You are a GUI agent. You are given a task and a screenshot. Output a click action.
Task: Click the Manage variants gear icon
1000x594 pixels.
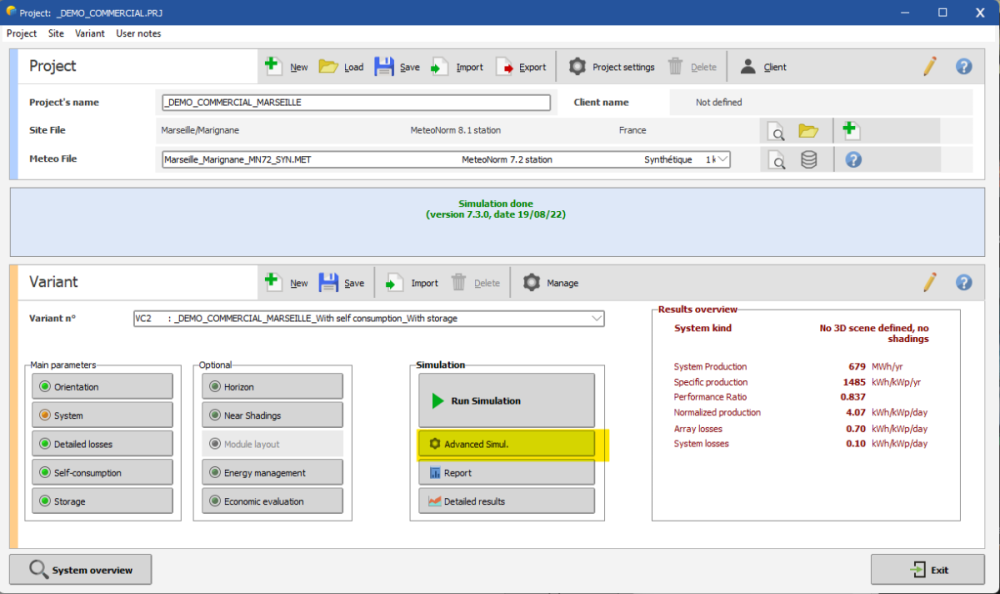(x=532, y=283)
